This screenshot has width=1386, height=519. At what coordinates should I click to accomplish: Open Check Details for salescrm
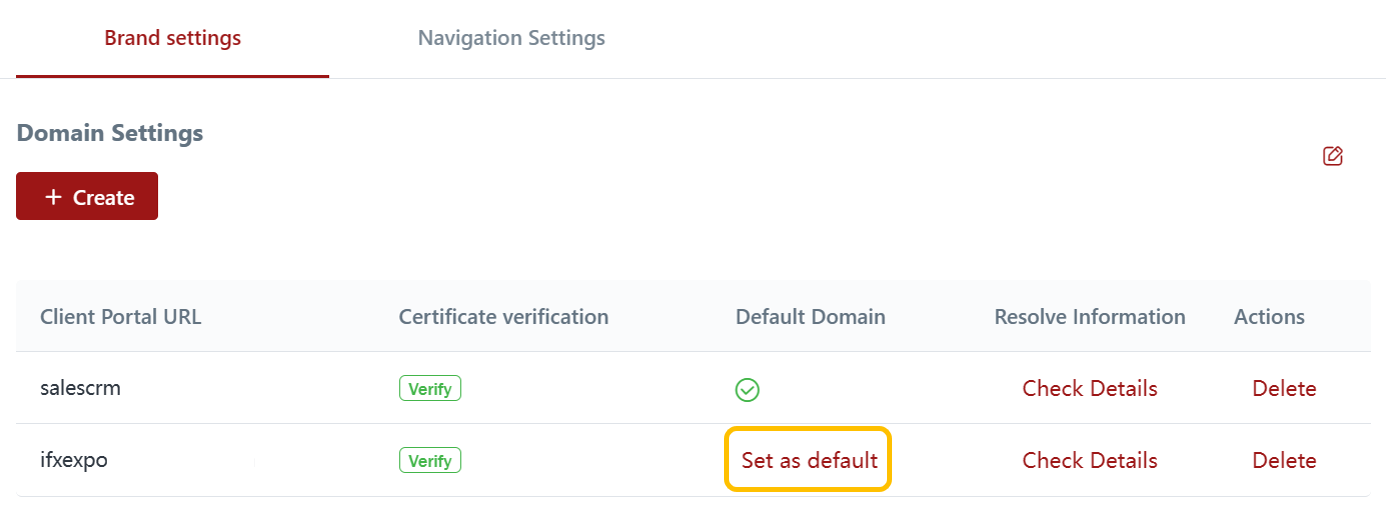[1089, 389]
